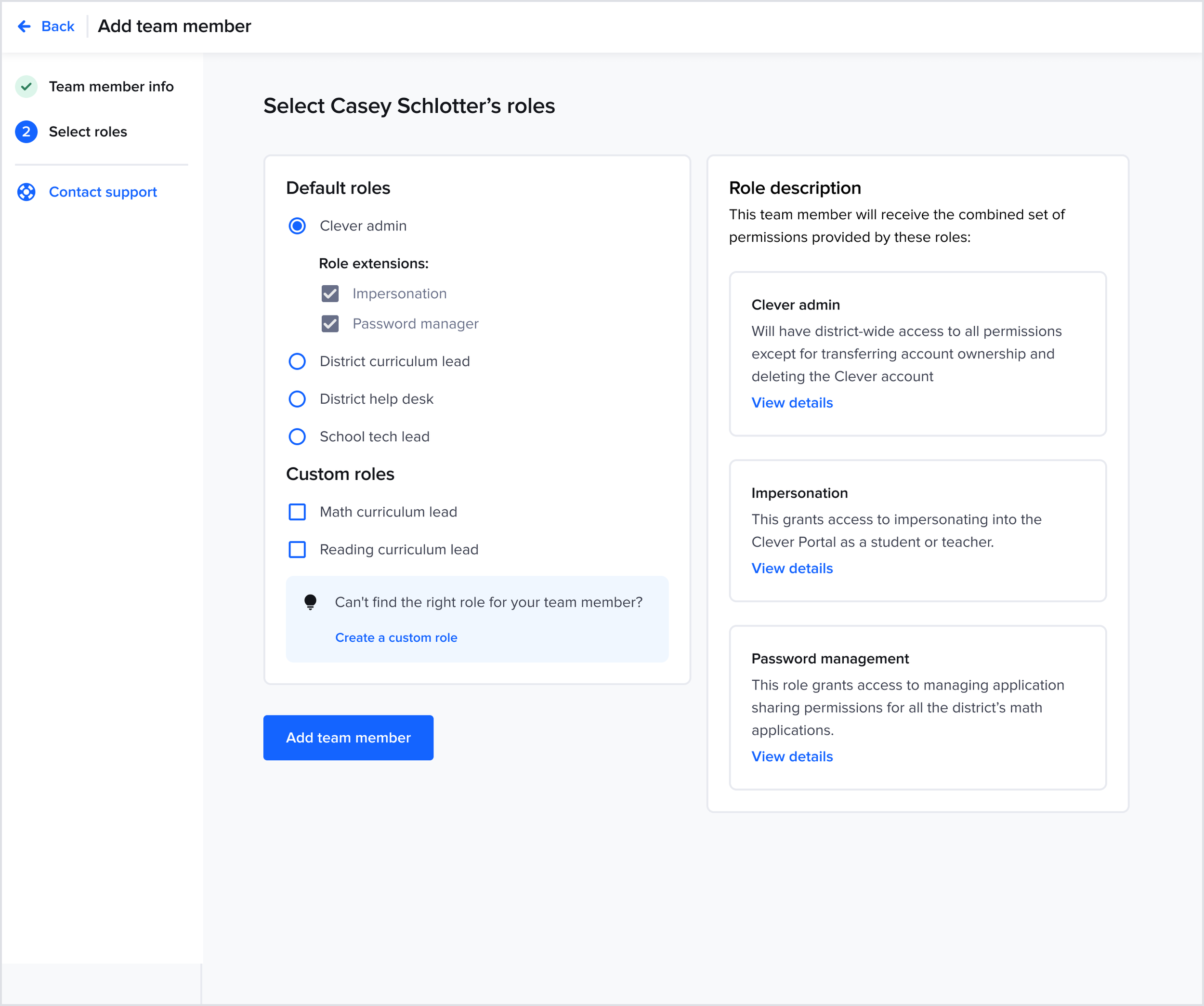Screen dimensions: 1204x1006
Task: Click the Add team member page title
Action: coord(175,26)
